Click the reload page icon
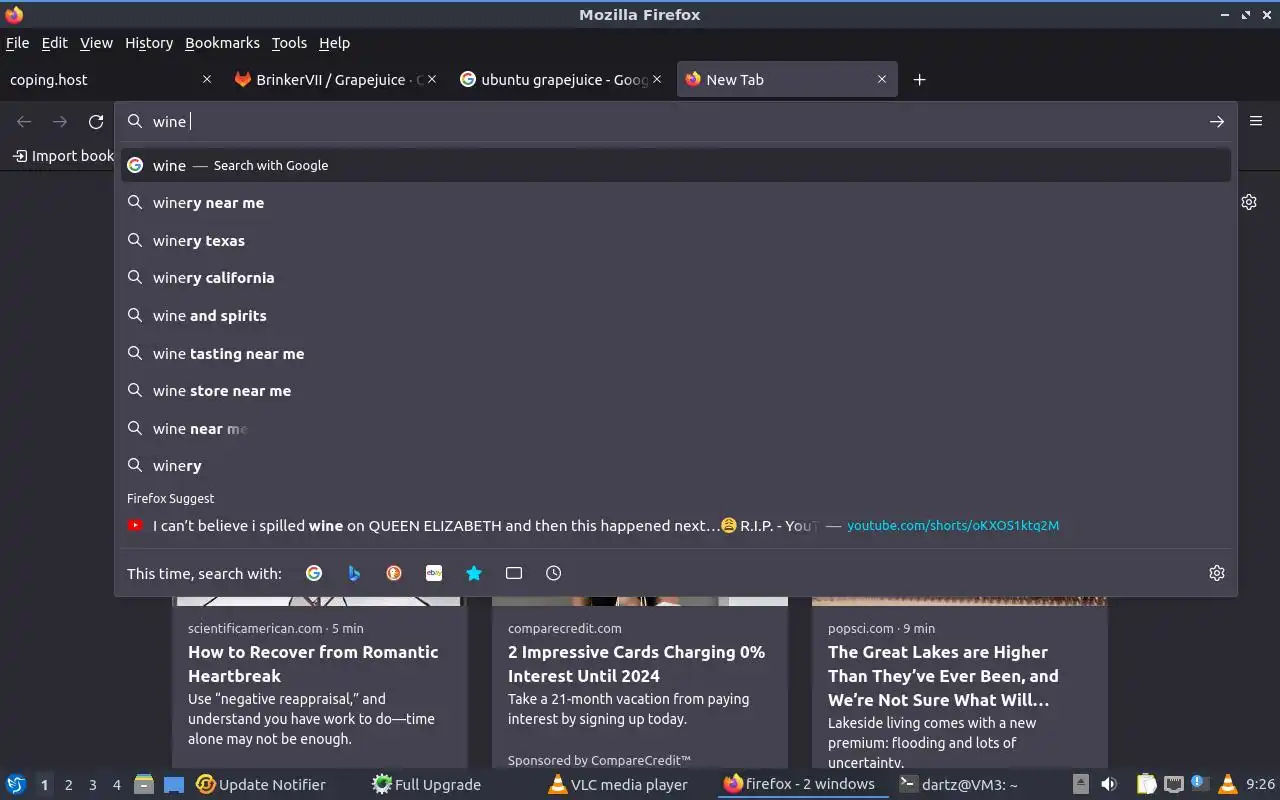The image size is (1280, 800). 96,122
